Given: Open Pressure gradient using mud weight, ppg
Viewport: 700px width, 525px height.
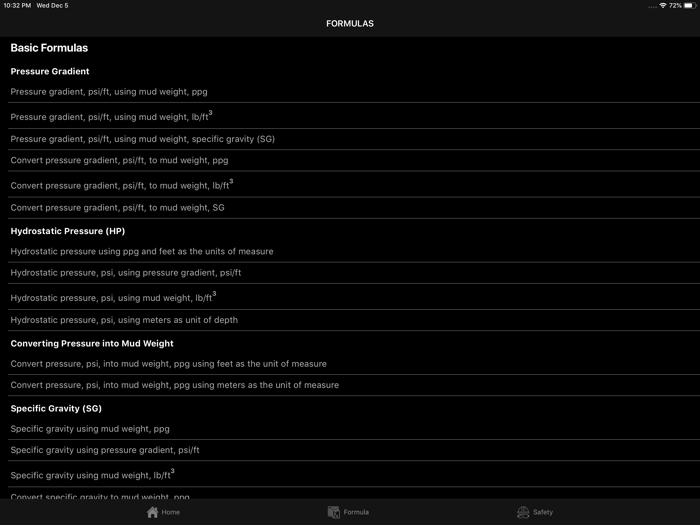Looking at the screenshot, I should click(109, 92).
